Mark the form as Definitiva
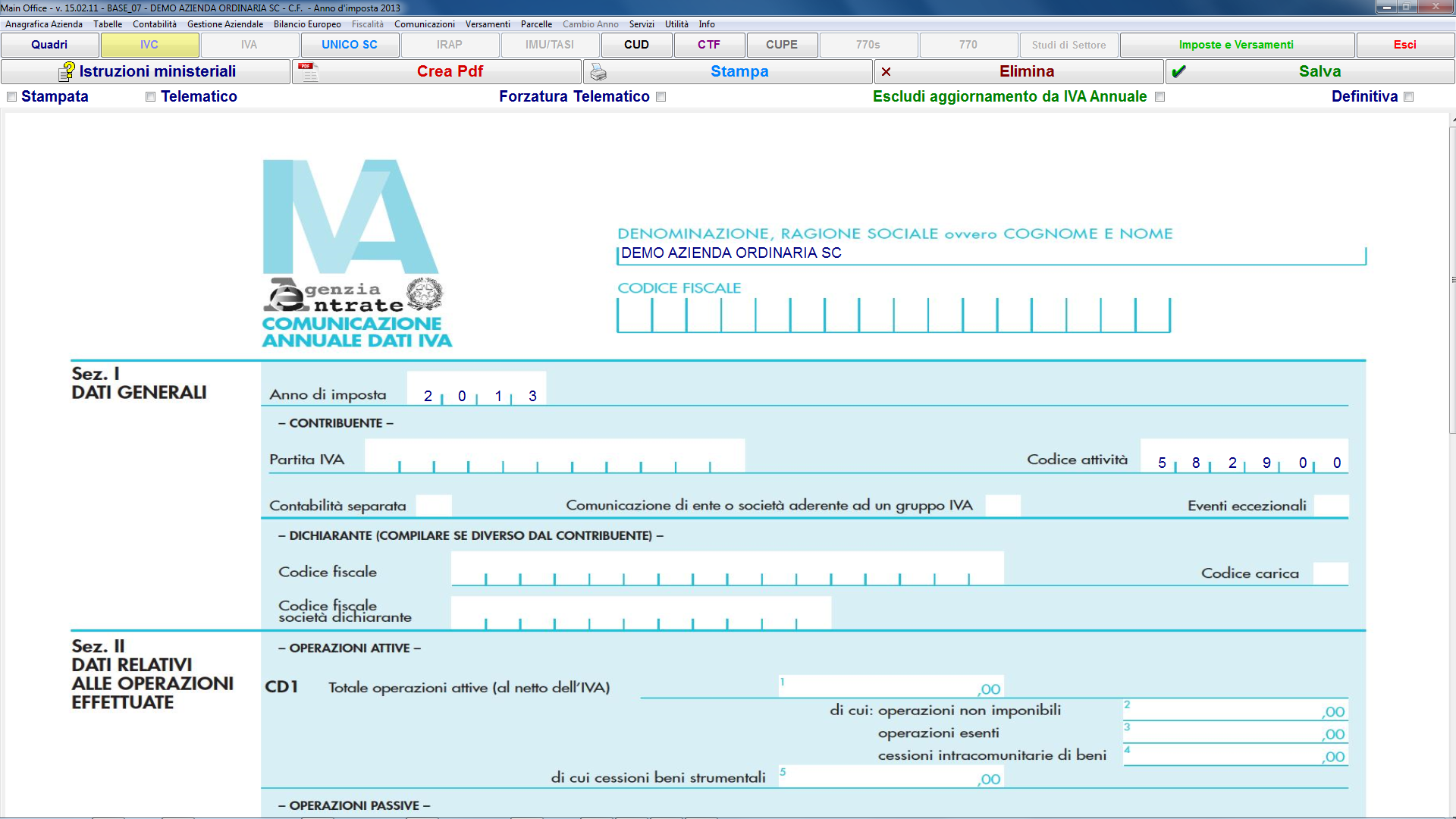Viewport: 1456px width, 819px height. pos(1409,97)
